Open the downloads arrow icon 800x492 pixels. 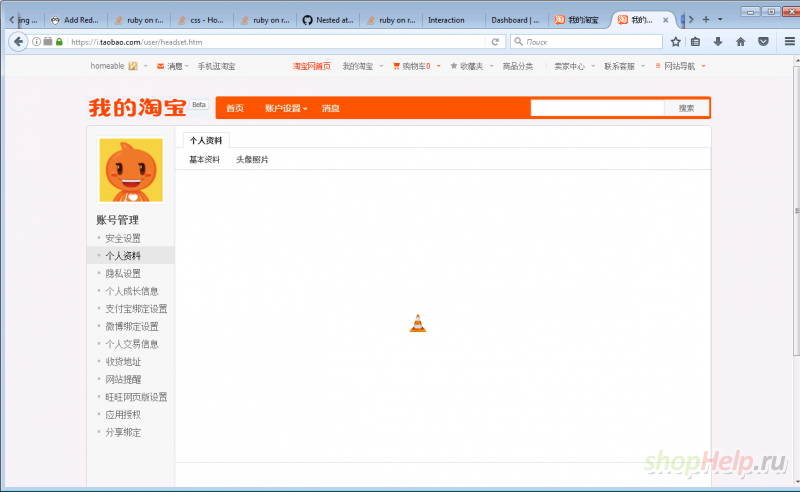point(718,42)
